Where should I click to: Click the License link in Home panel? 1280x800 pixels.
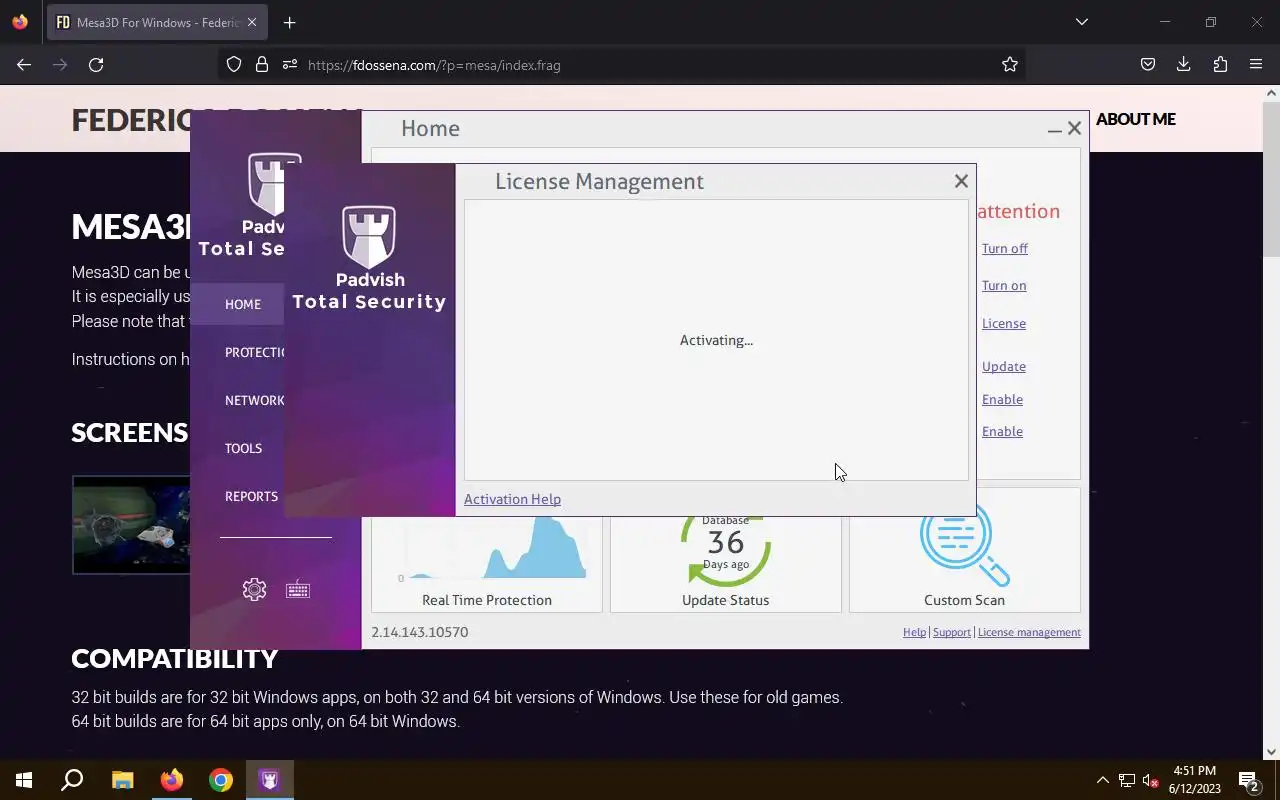tap(1004, 323)
